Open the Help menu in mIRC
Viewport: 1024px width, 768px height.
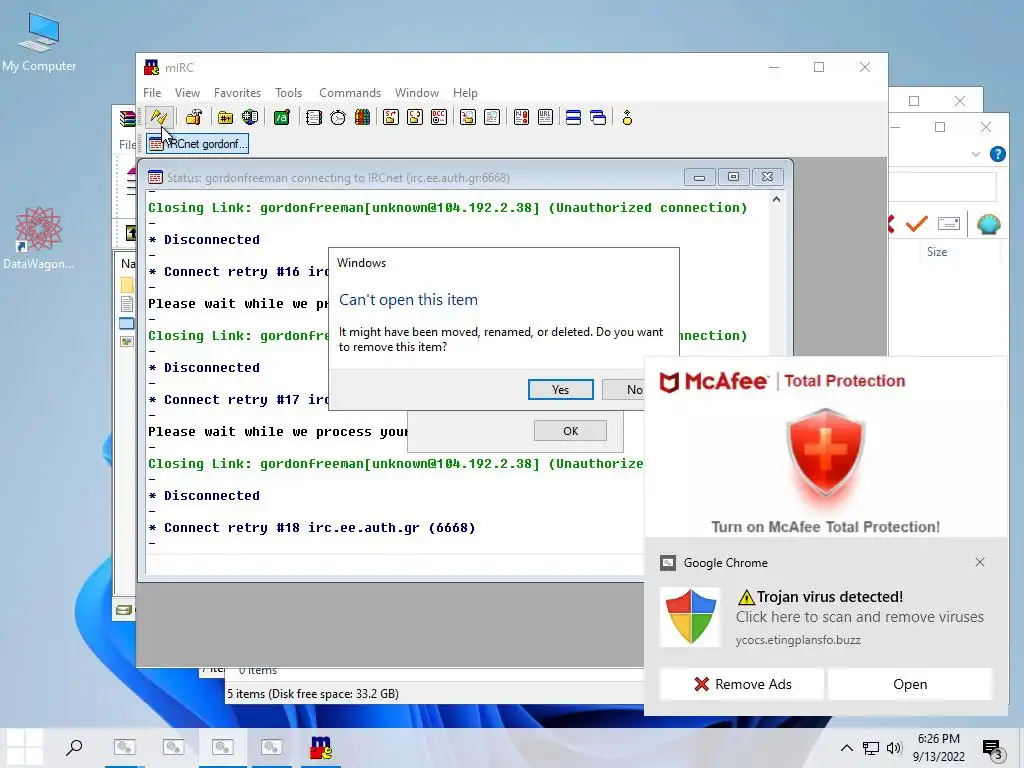[466, 93]
